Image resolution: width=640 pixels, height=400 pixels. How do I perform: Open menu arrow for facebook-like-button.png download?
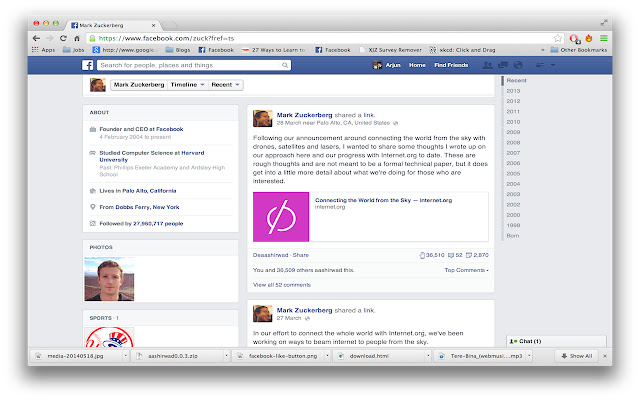click(327, 356)
